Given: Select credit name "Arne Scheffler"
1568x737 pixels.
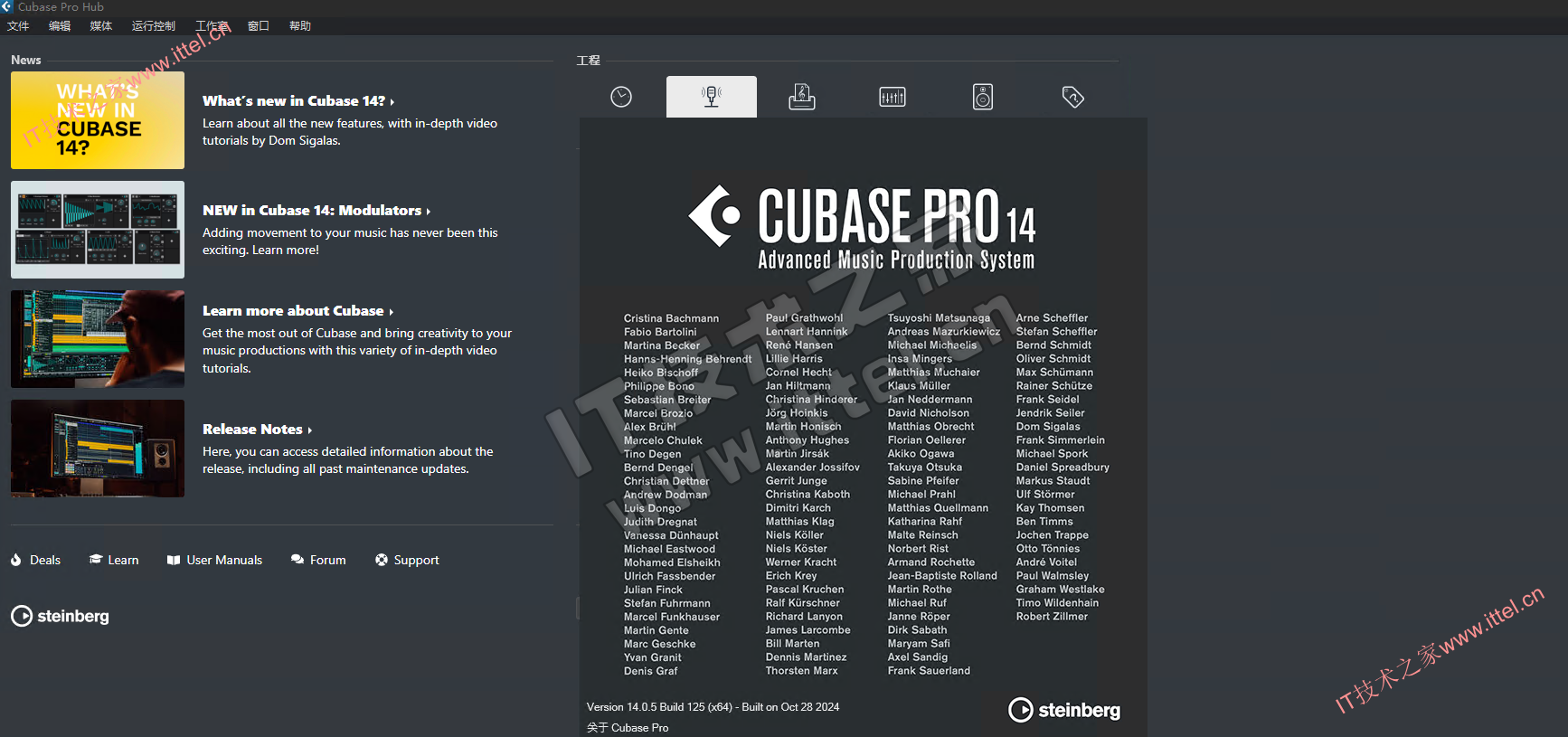Looking at the screenshot, I should pyautogui.click(x=1052, y=318).
